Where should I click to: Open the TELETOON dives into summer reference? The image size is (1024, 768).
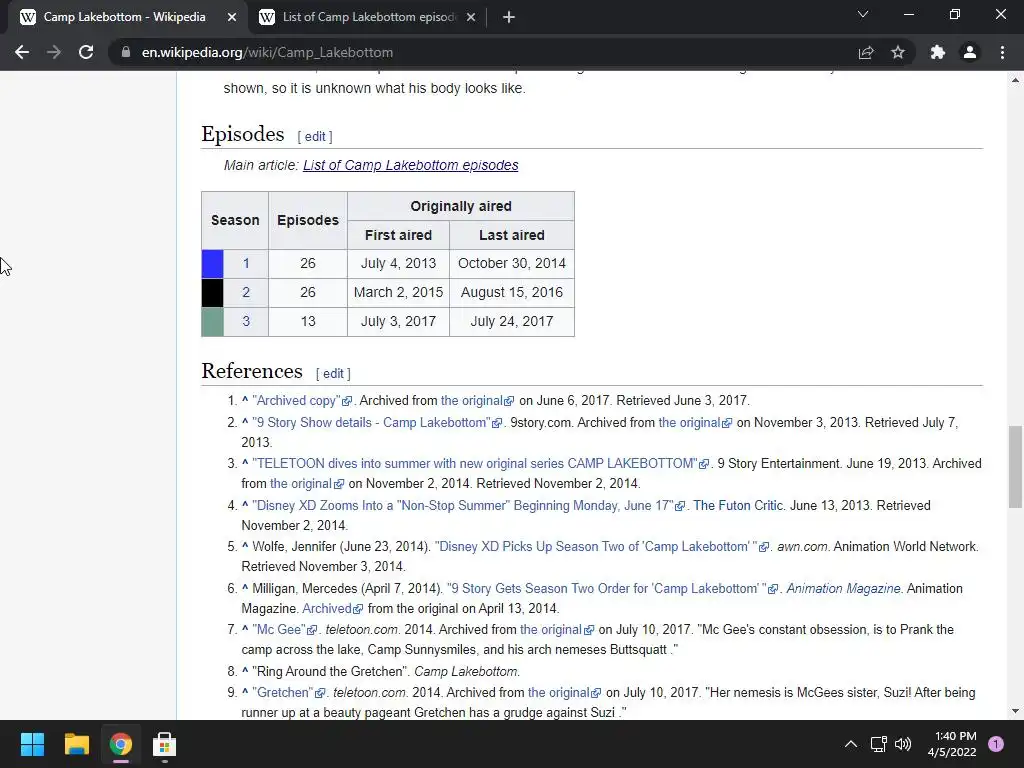pos(480,464)
